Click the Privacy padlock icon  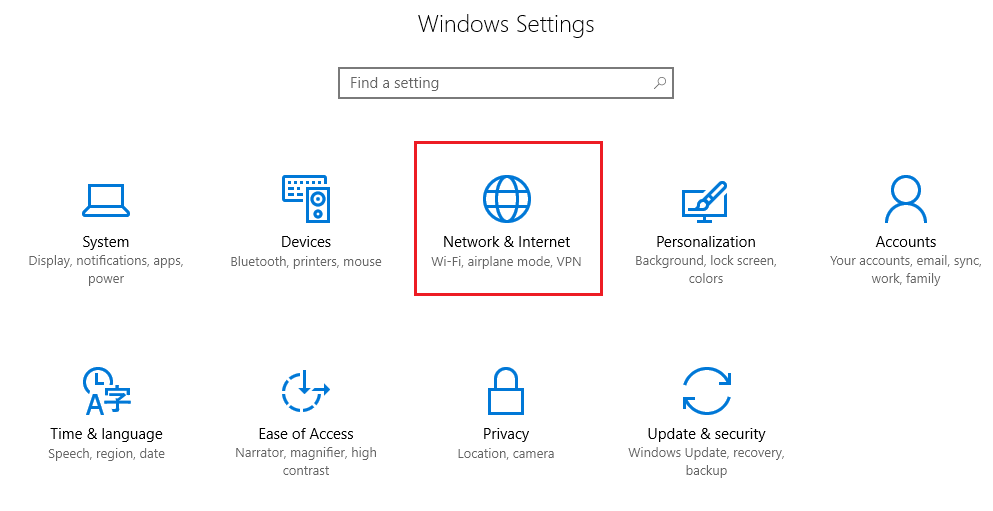click(x=506, y=391)
